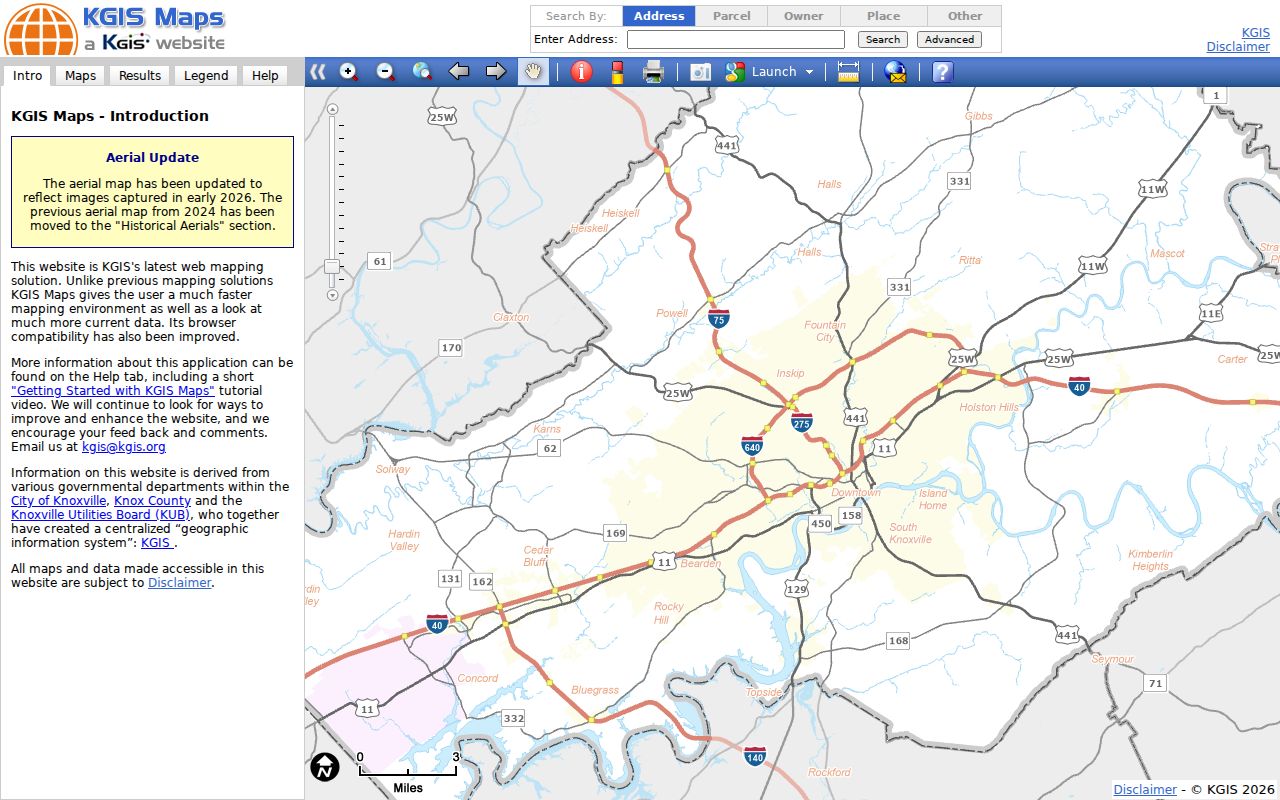Click zoom slider up arrow
1280x800 pixels.
pyautogui.click(x=333, y=109)
